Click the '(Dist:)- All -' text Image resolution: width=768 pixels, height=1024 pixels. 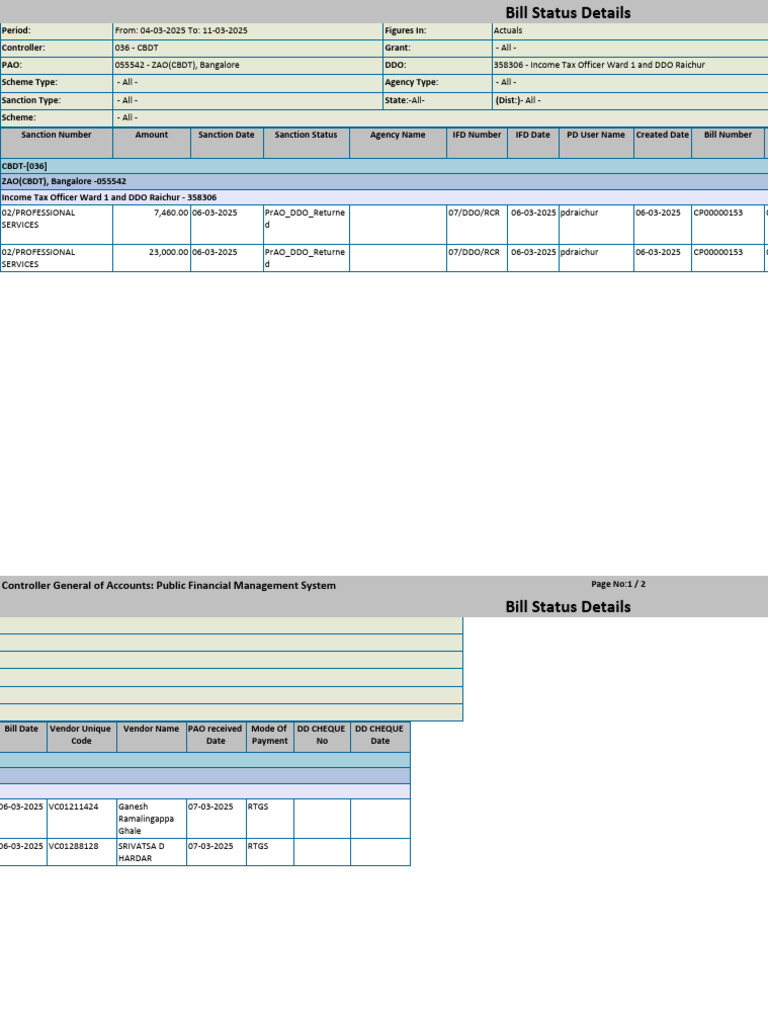point(518,101)
